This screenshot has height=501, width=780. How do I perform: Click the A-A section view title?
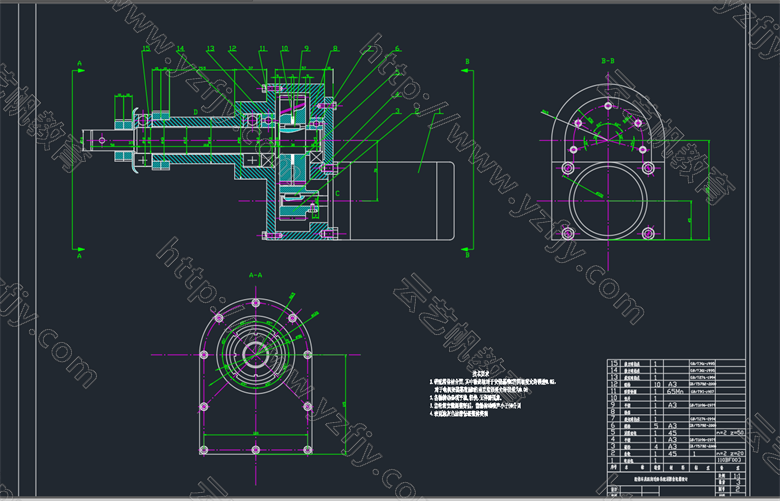pyautogui.click(x=255, y=275)
